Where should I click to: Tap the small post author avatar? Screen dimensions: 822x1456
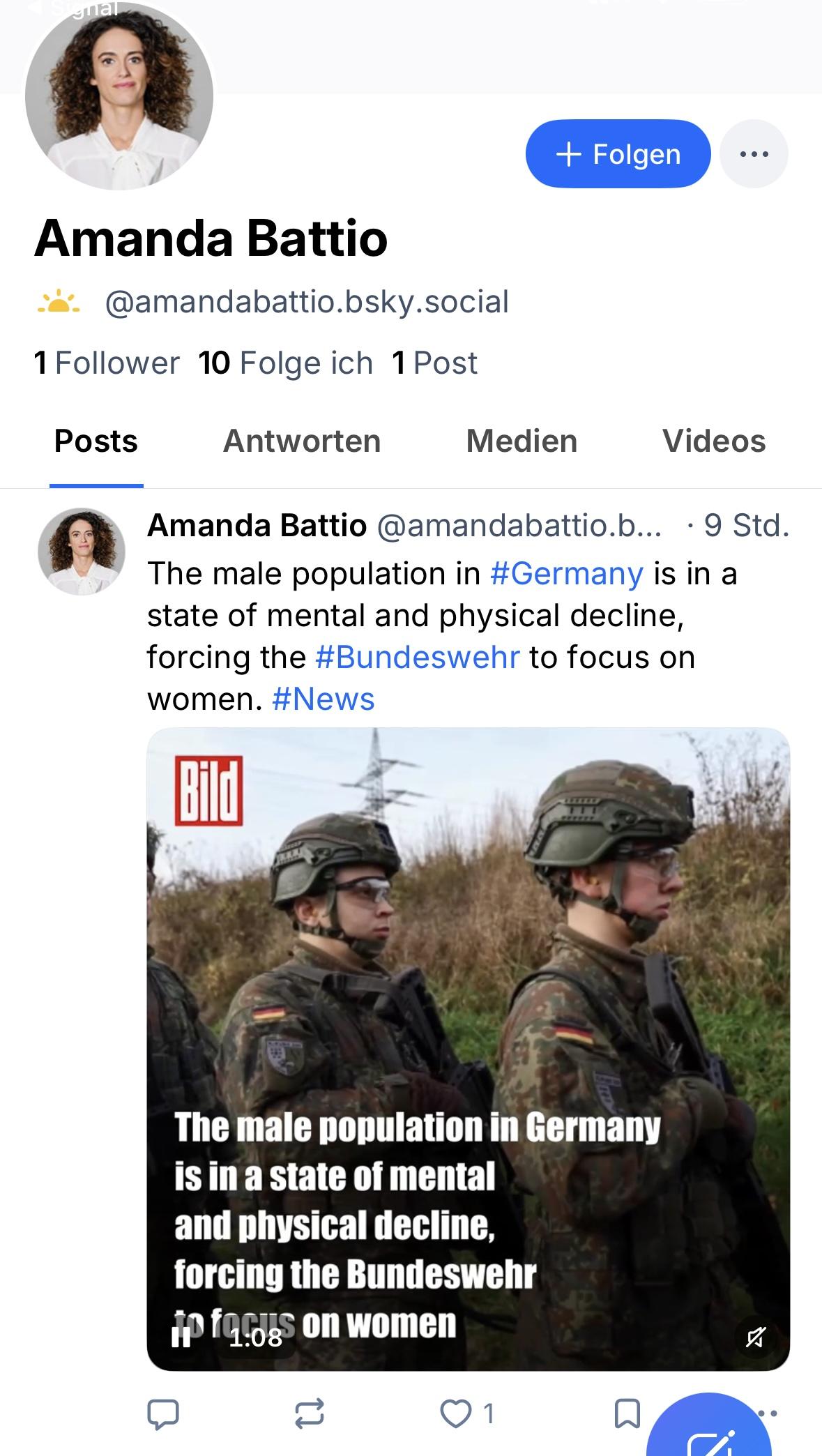pos(82,552)
